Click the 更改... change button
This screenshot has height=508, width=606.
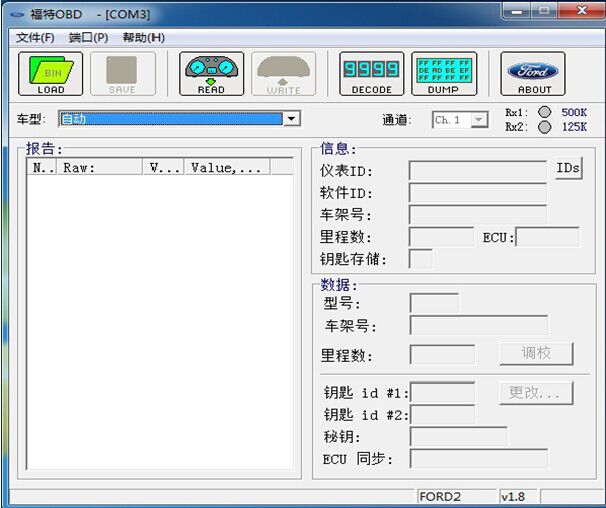click(536, 393)
